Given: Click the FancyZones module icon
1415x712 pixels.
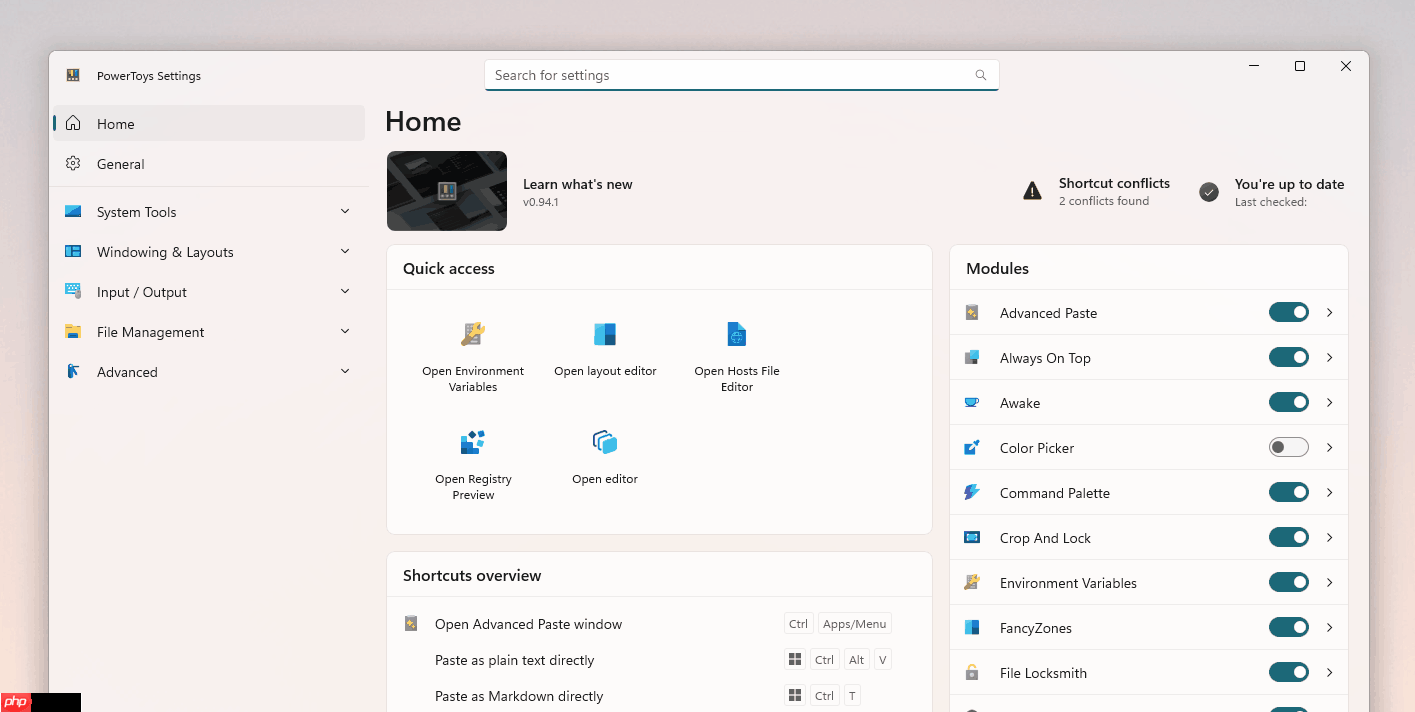Looking at the screenshot, I should point(972,628).
